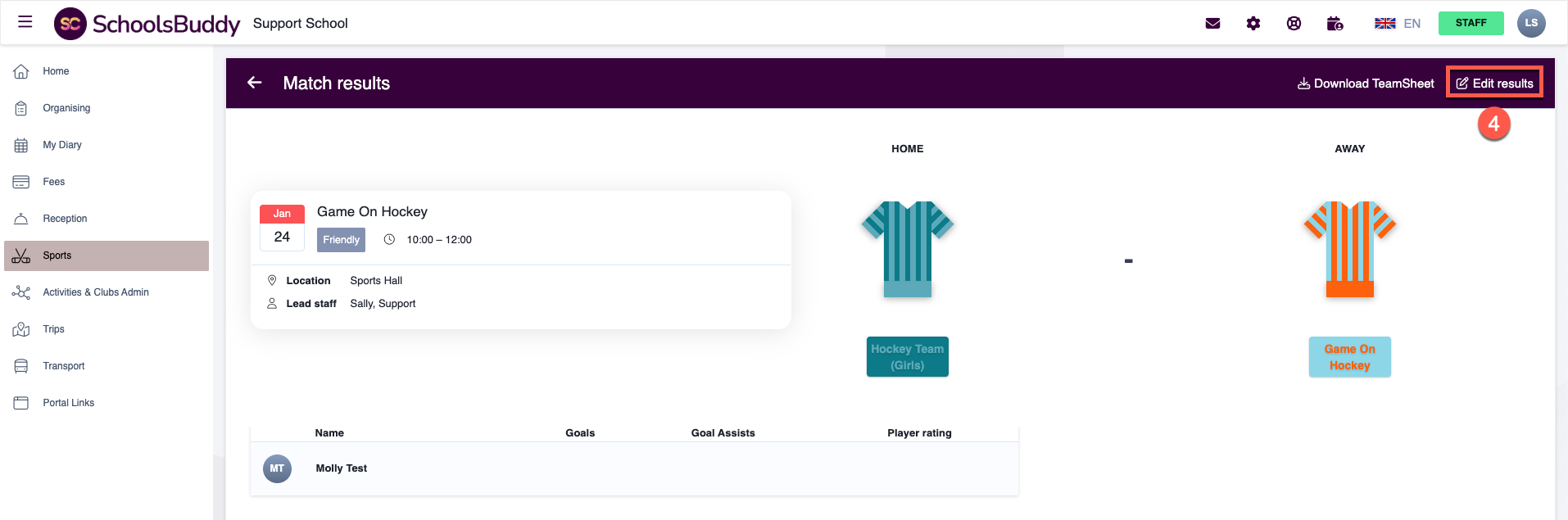Open the calendar clock icon
The height and width of the screenshot is (520, 1568).
1335,24
